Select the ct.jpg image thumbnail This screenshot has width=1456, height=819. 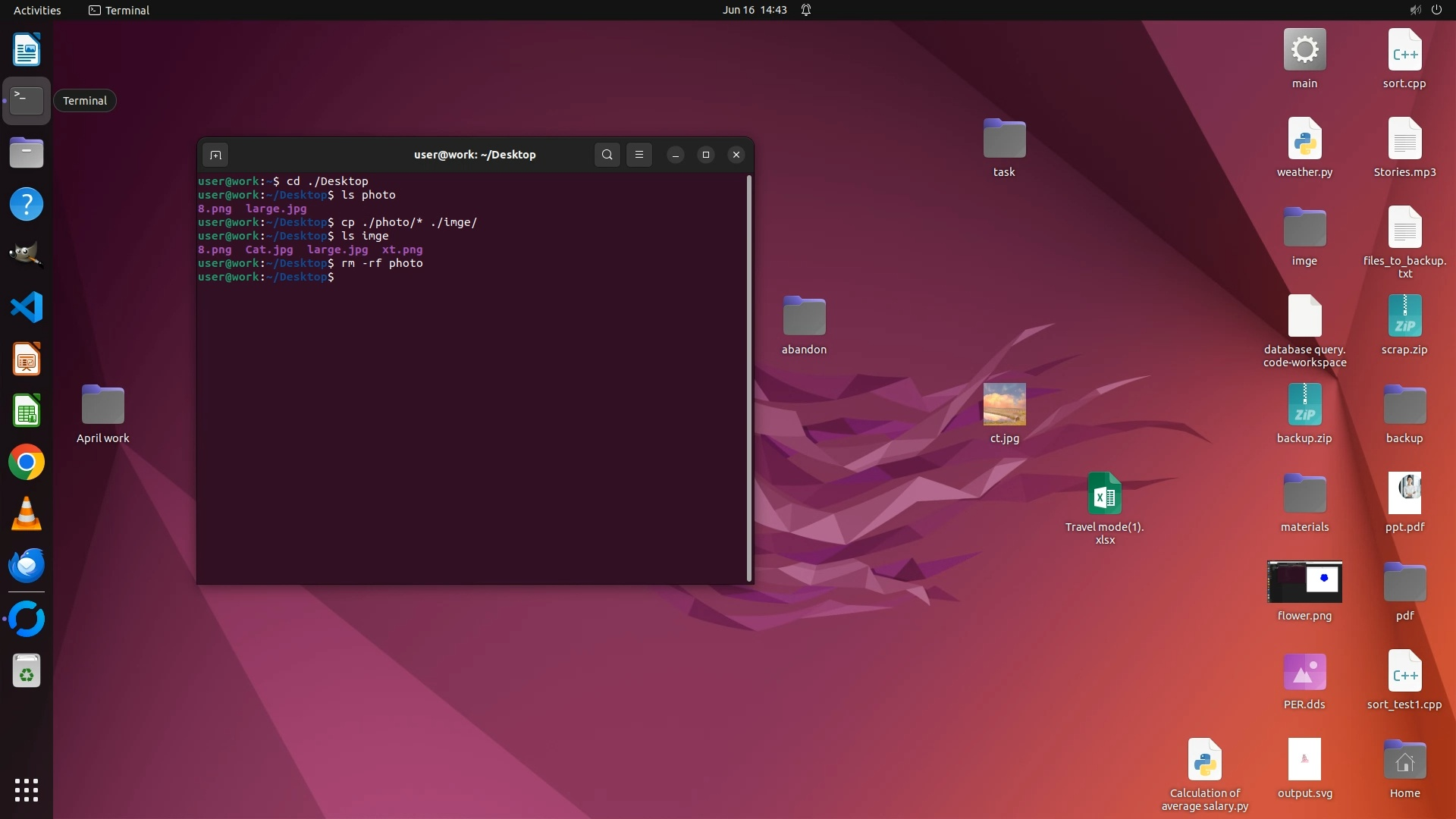click(x=1004, y=404)
